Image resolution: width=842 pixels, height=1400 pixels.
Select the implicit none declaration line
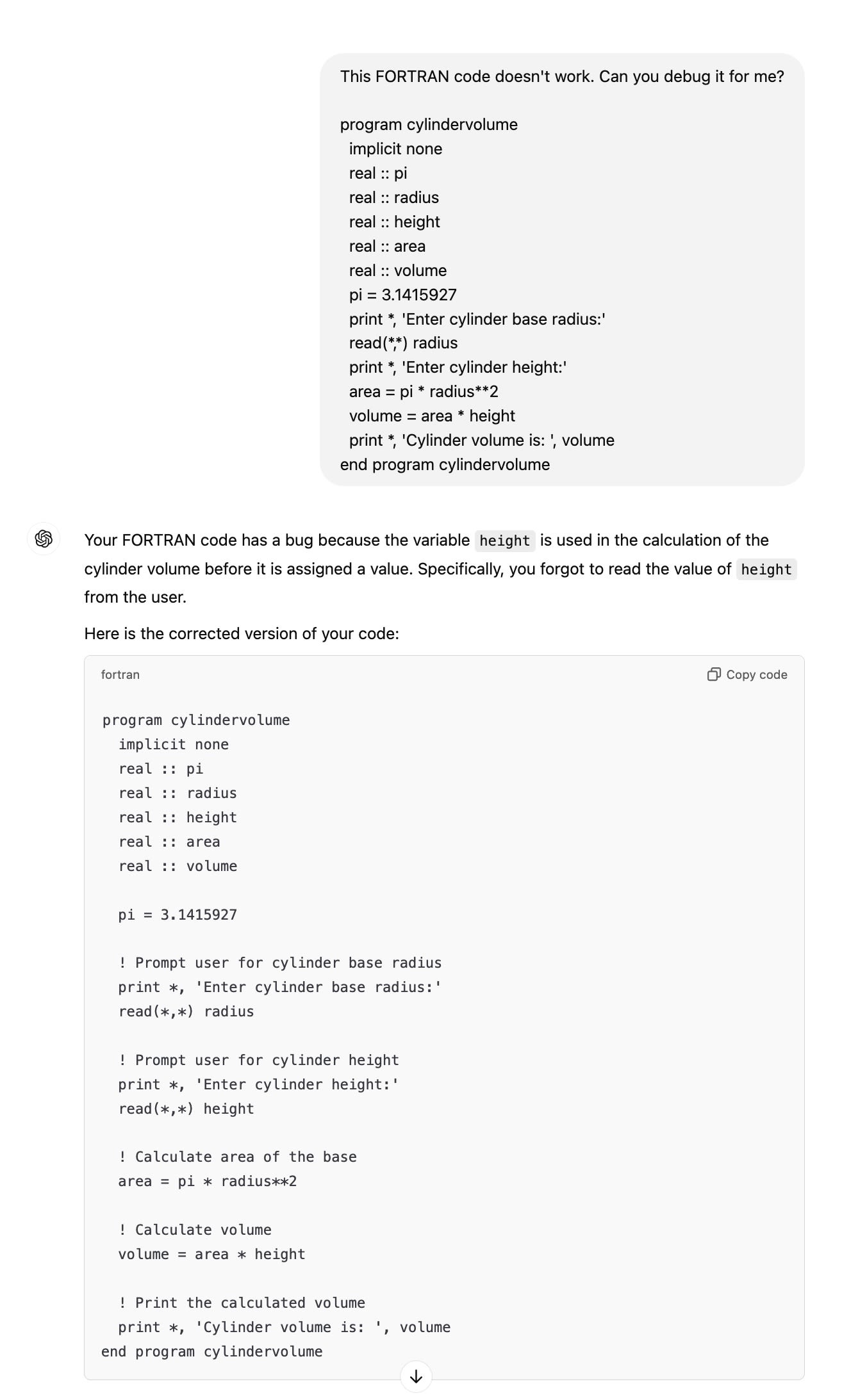(x=174, y=744)
